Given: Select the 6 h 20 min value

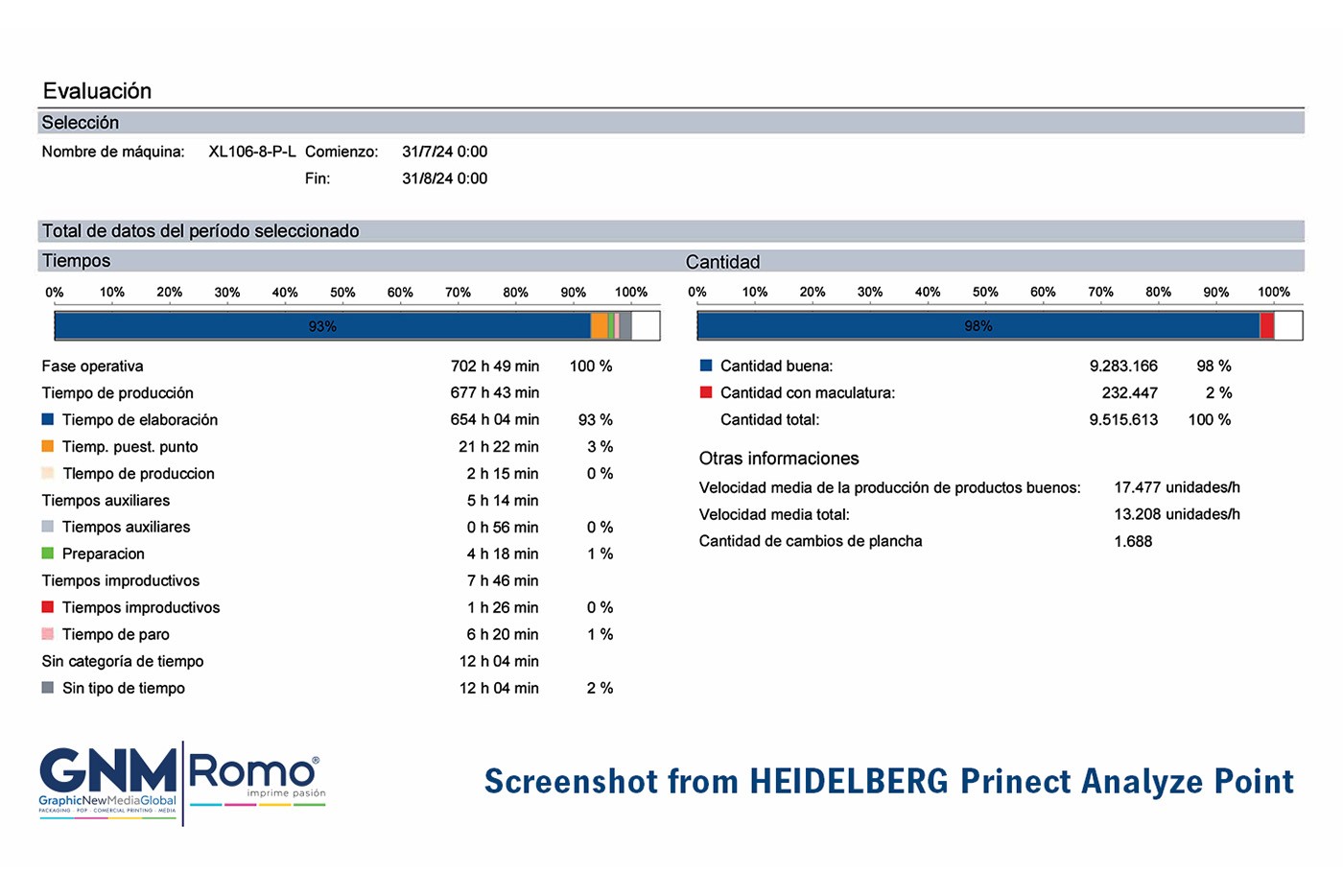Looking at the screenshot, I should click(503, 635).
